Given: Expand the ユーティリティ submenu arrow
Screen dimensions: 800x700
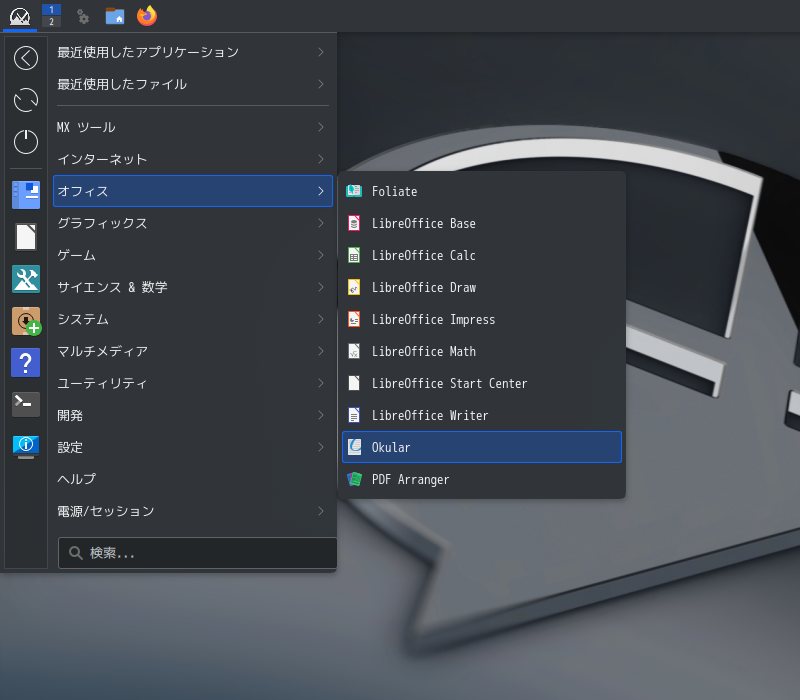Looking at the screenshot, I should [x=320, y=383].
